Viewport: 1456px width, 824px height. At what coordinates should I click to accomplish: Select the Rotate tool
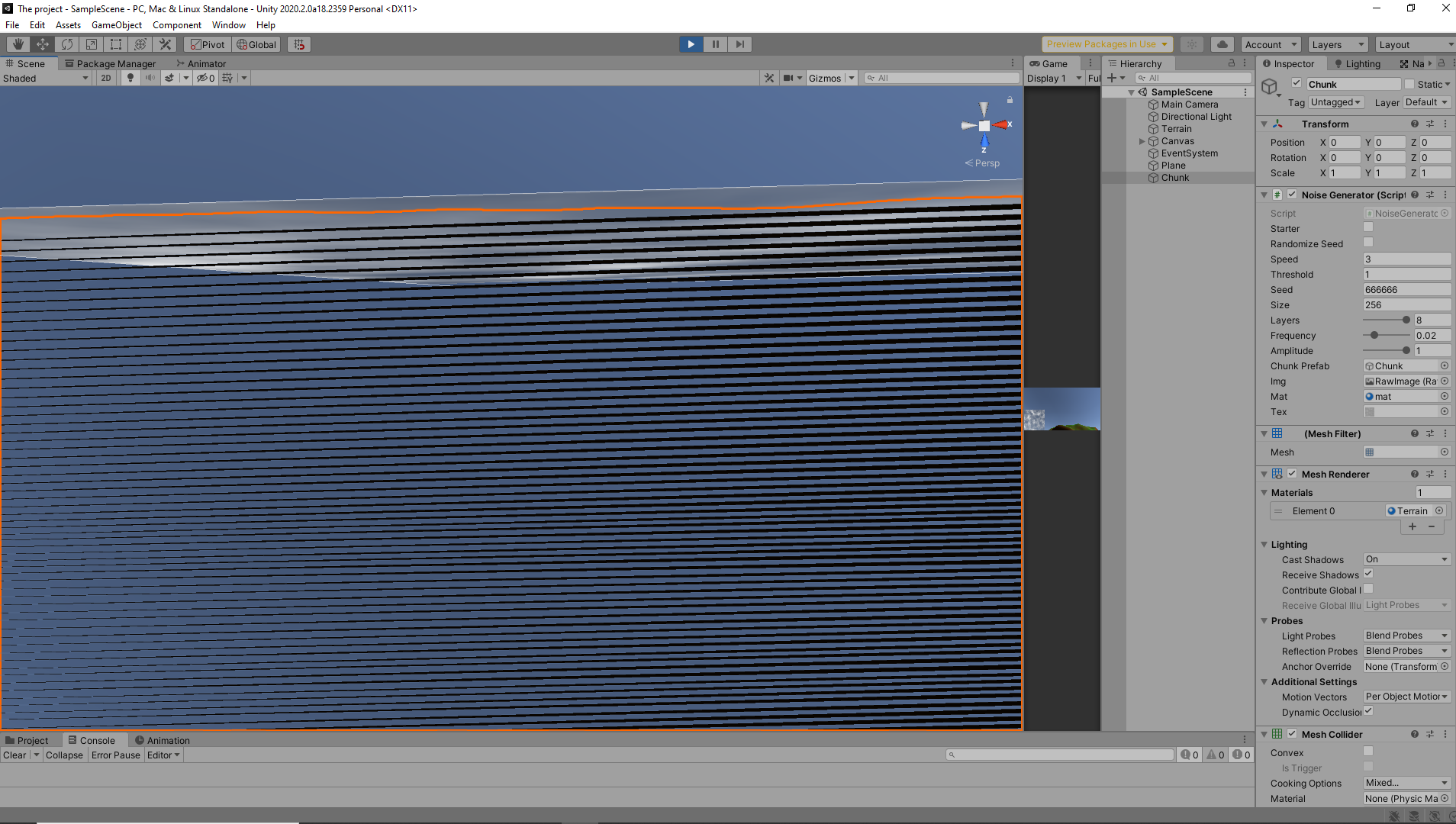[67, 44]
